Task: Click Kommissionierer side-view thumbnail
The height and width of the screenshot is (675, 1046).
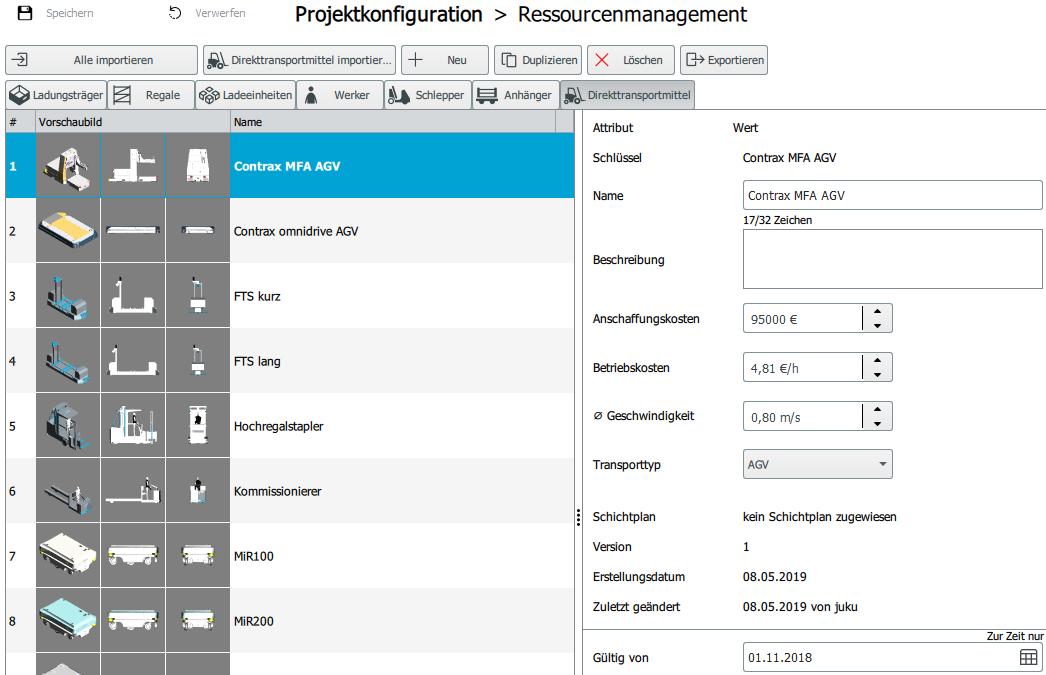Action: tap(133, 490)
